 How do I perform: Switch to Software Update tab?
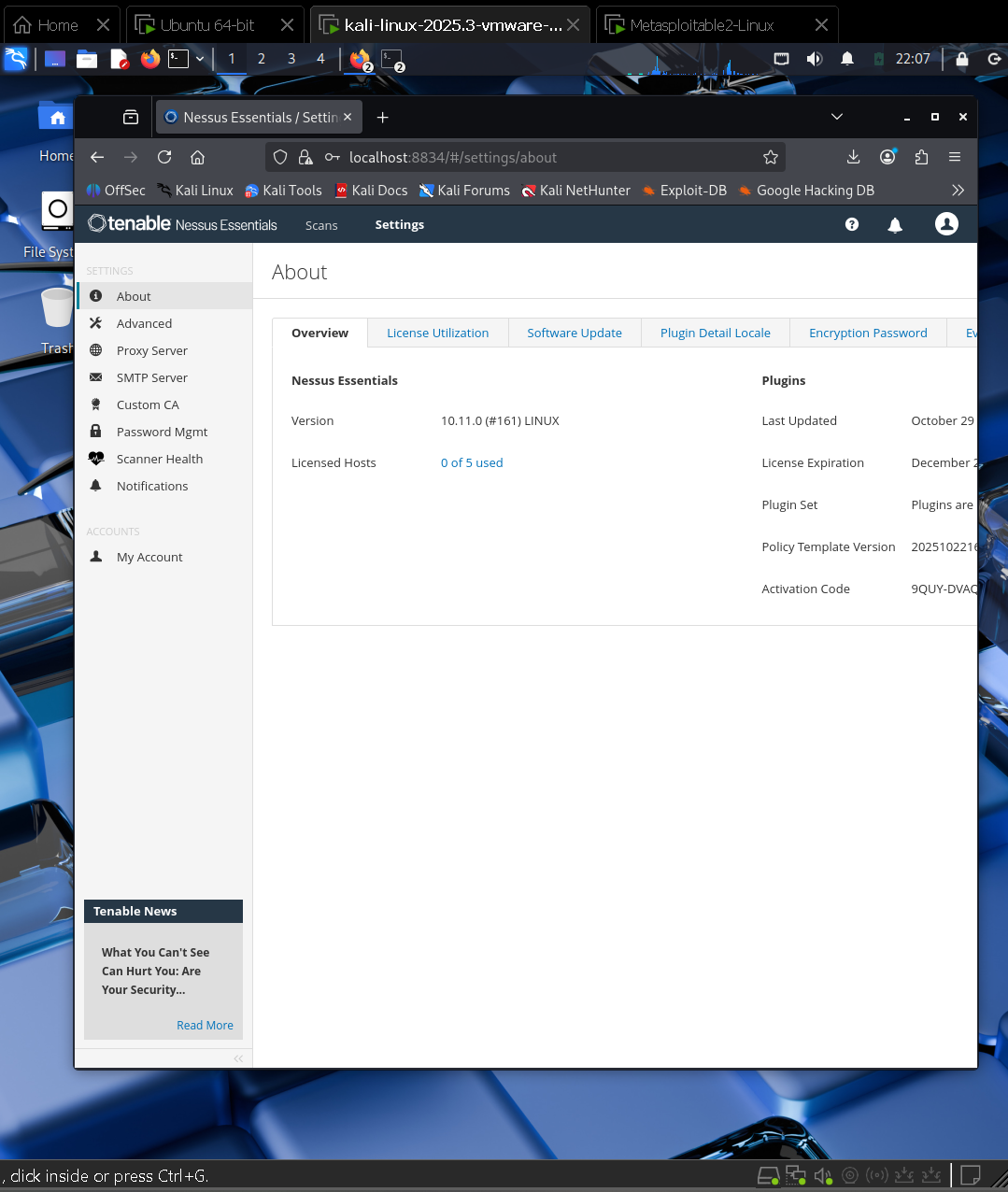[x=574, y=333]
